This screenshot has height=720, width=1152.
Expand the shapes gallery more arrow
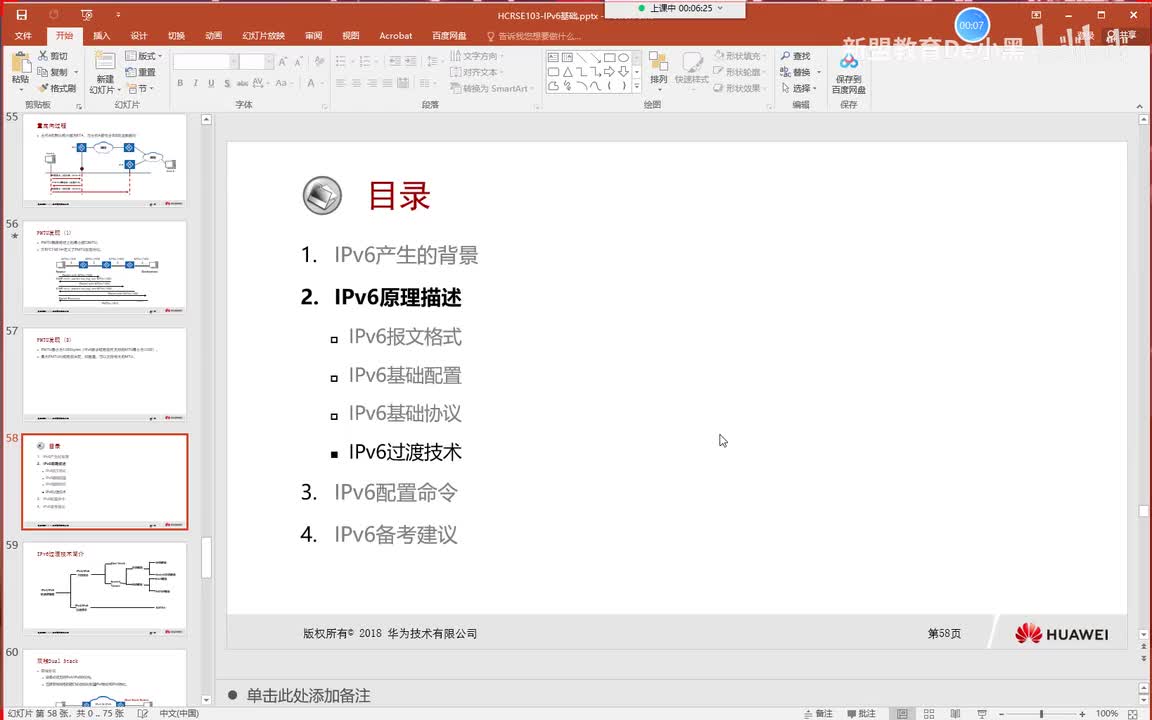click(x=636, y=87)
